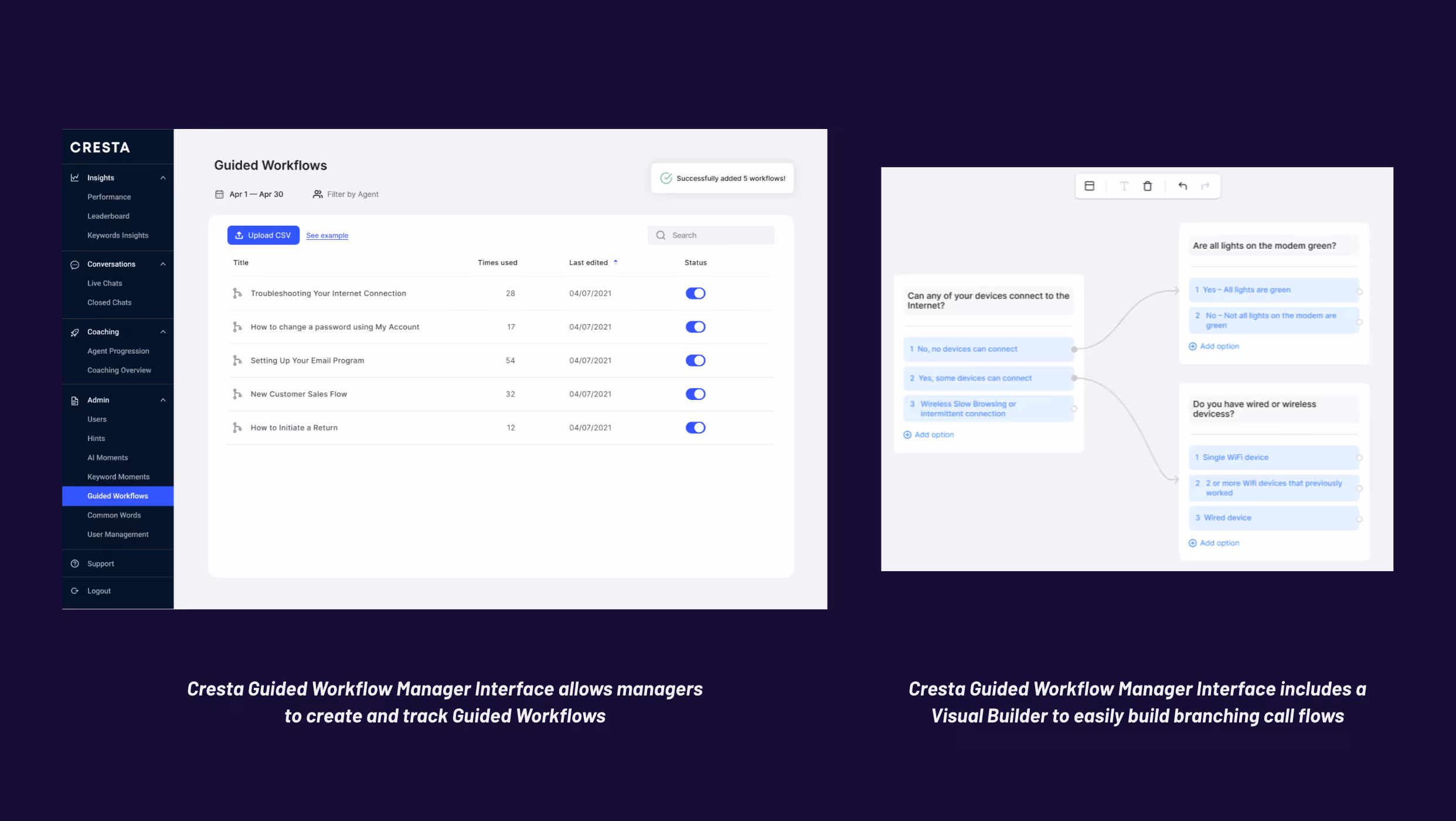The image size is (1456, 821).
Task: Open Common Words page
Action: [114, 515]
